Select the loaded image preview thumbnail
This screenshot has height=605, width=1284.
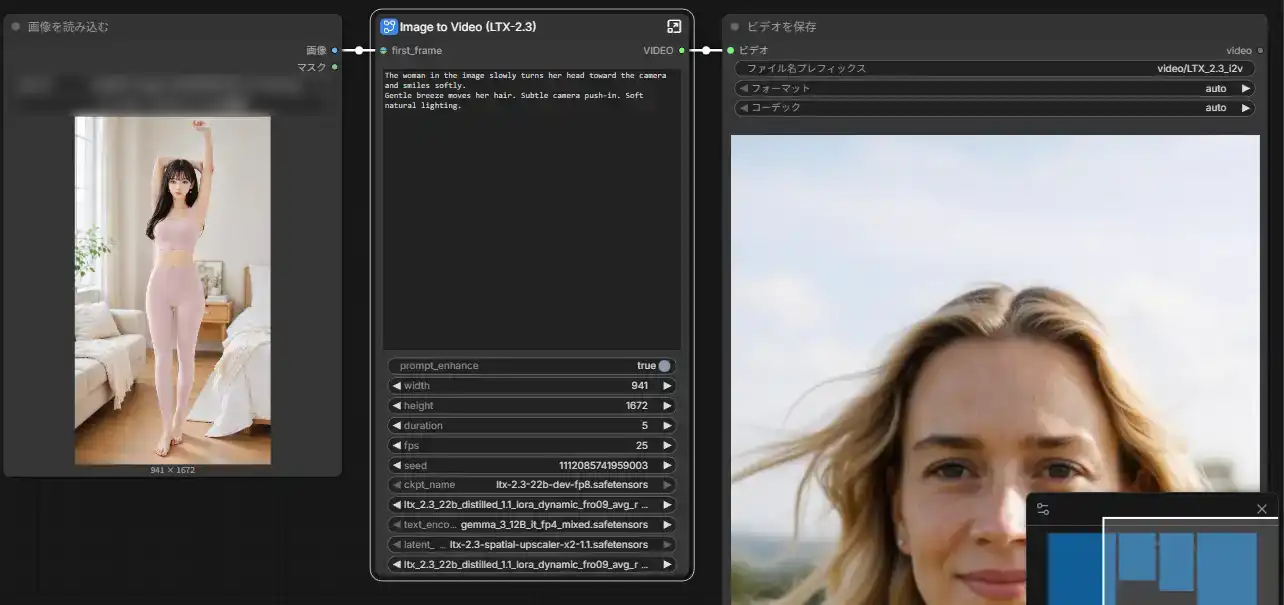173,291
